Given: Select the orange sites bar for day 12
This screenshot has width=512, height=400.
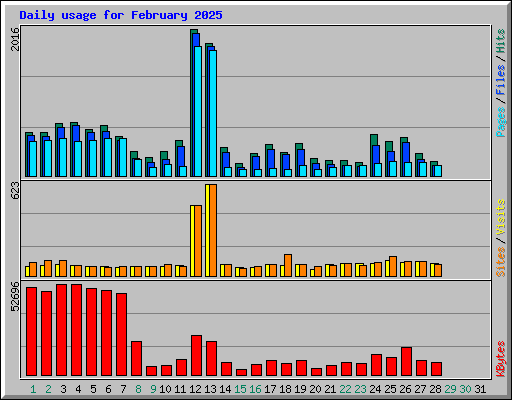Looking at the screenshot, I should (x=198, y=241).
